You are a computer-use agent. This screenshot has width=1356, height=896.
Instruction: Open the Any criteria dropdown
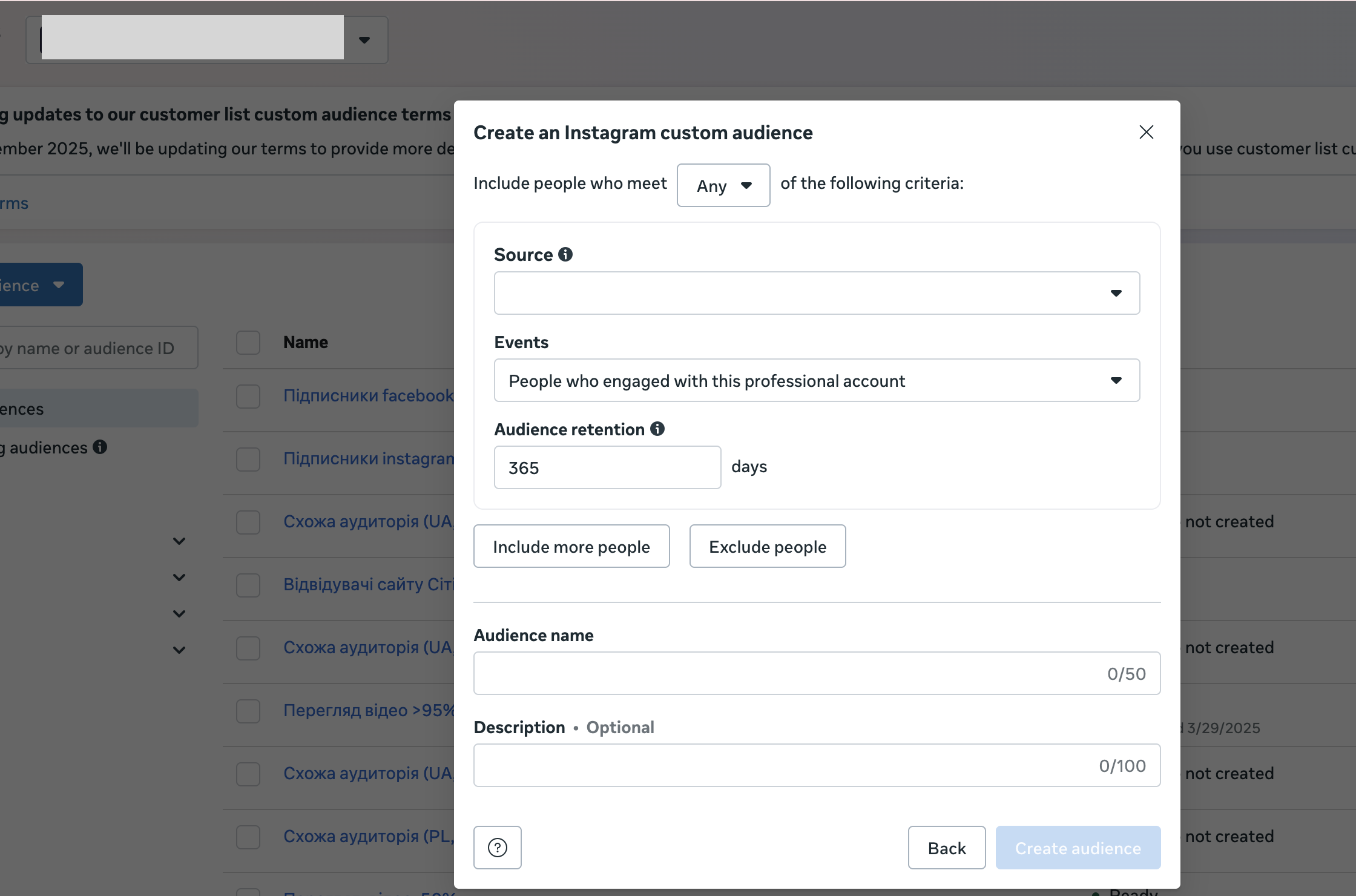(x=723, y=185)
